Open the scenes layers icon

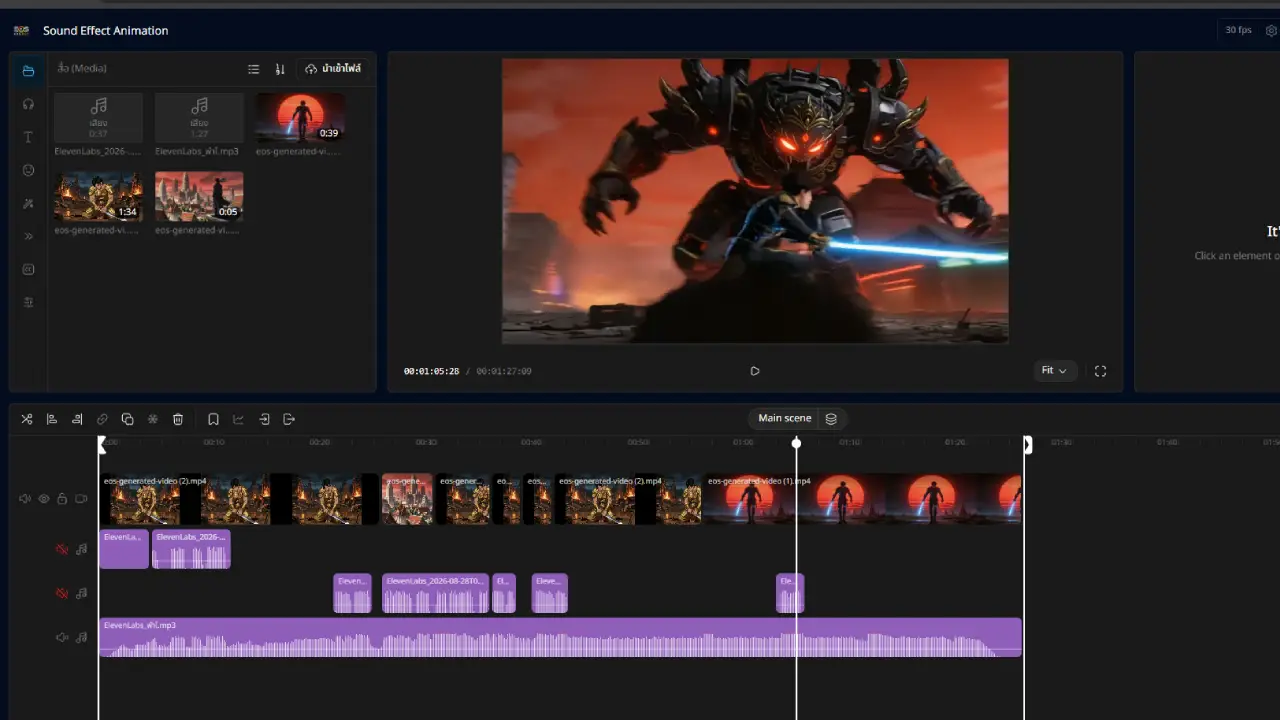(x=831, y=418)
